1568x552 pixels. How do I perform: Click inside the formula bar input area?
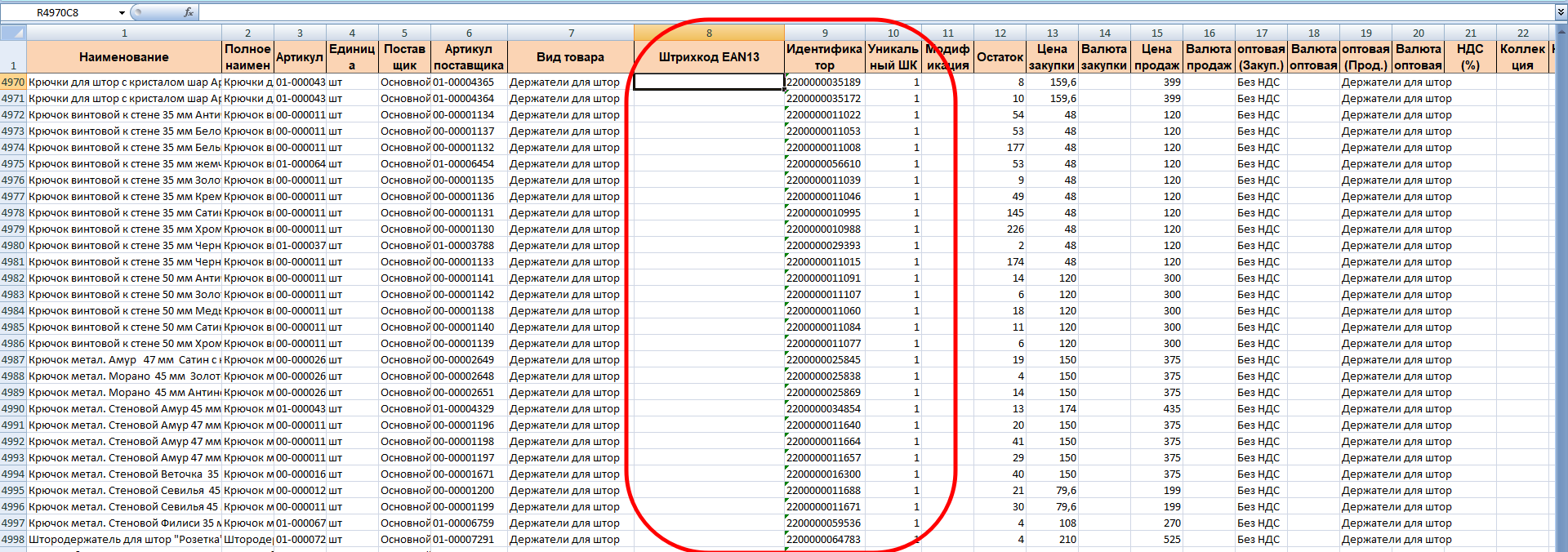click(x=817, y=12)
